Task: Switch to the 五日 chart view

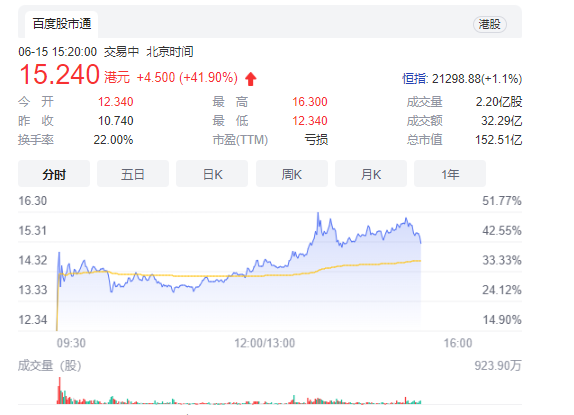Action: (x=133, y=175)
